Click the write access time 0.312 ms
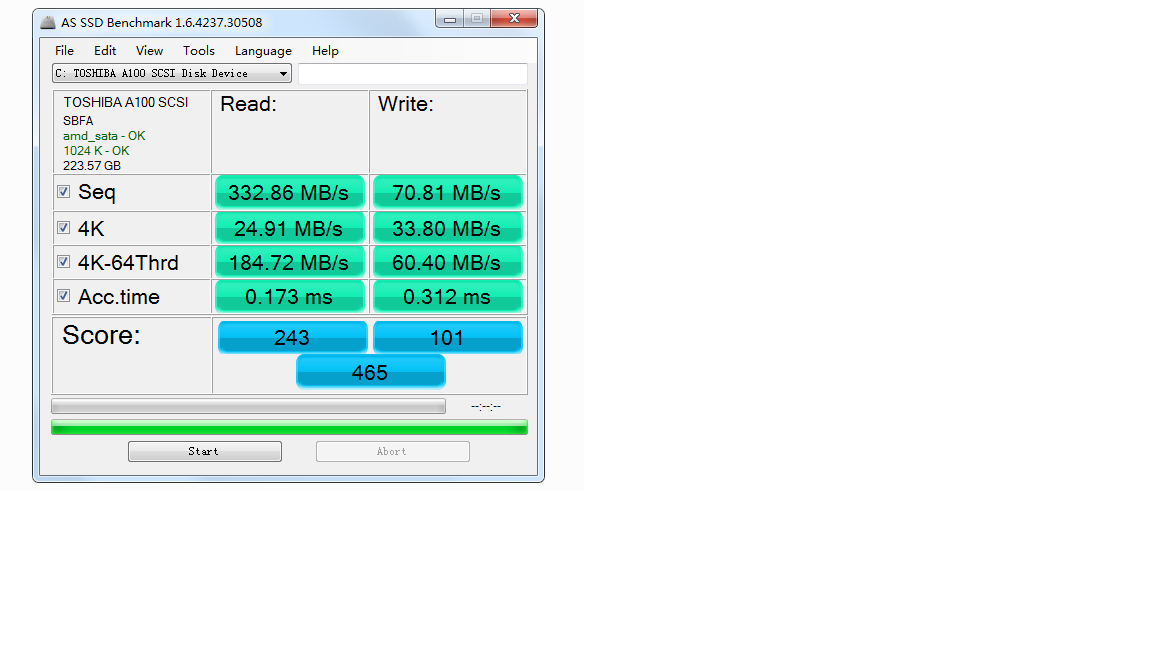The width and height of the screenshot is (1152, 648). tap(447, 297)
